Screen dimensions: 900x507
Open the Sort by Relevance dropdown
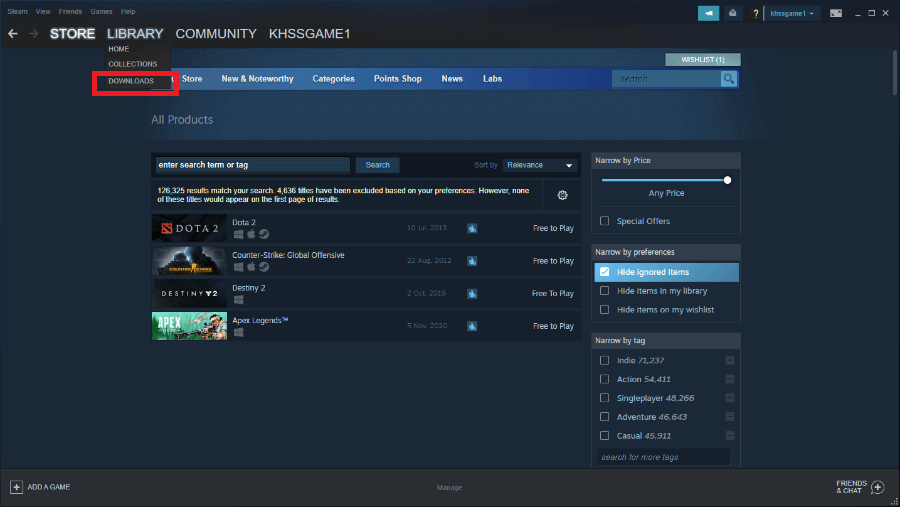540,165
